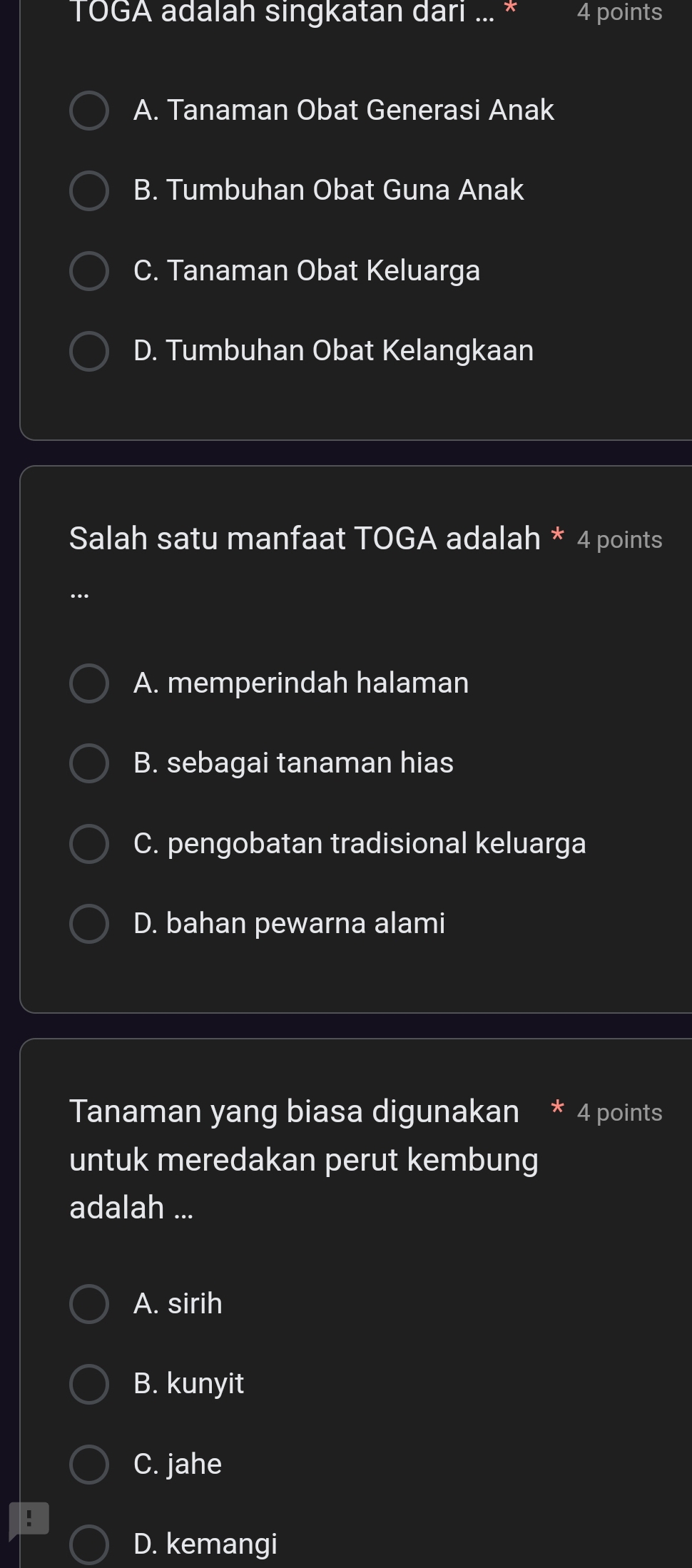692x1568 pixels.
Task: Pick C. pengobatan tradisional keluarga
Action: [x=89, y=844]
